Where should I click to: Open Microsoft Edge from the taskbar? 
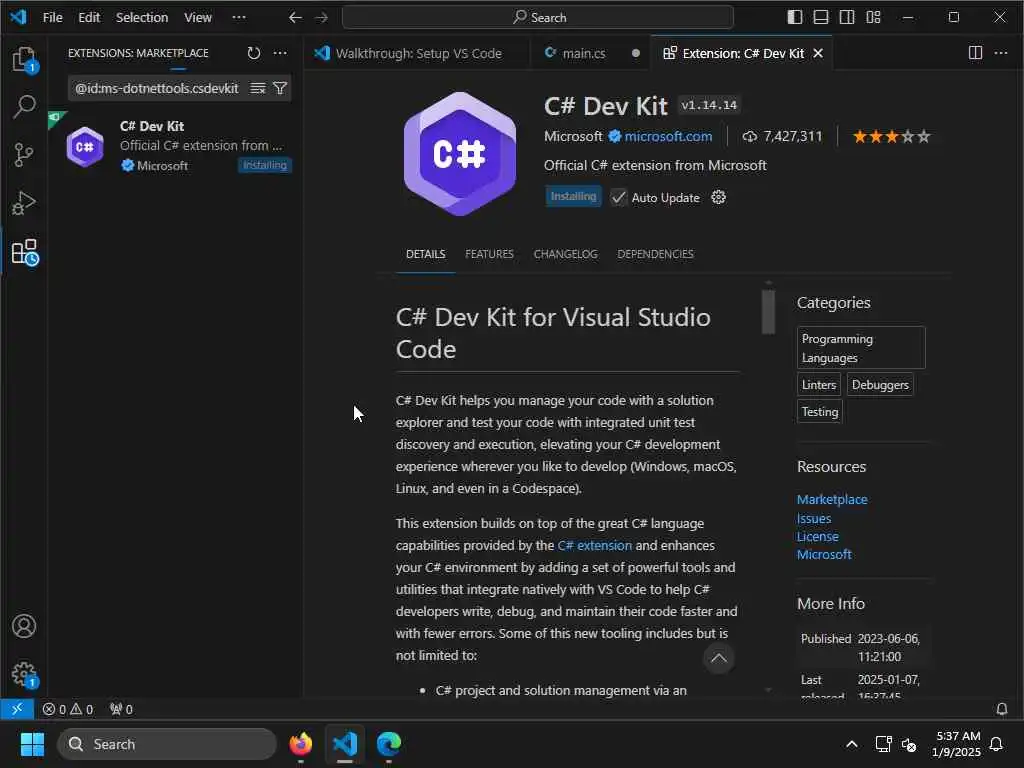(x=389, y=744)
